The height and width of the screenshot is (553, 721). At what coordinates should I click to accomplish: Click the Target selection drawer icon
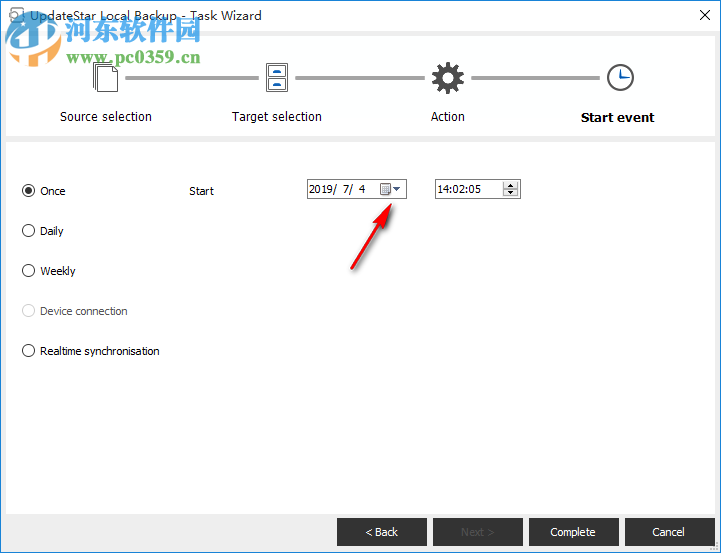tap(277, 77)
